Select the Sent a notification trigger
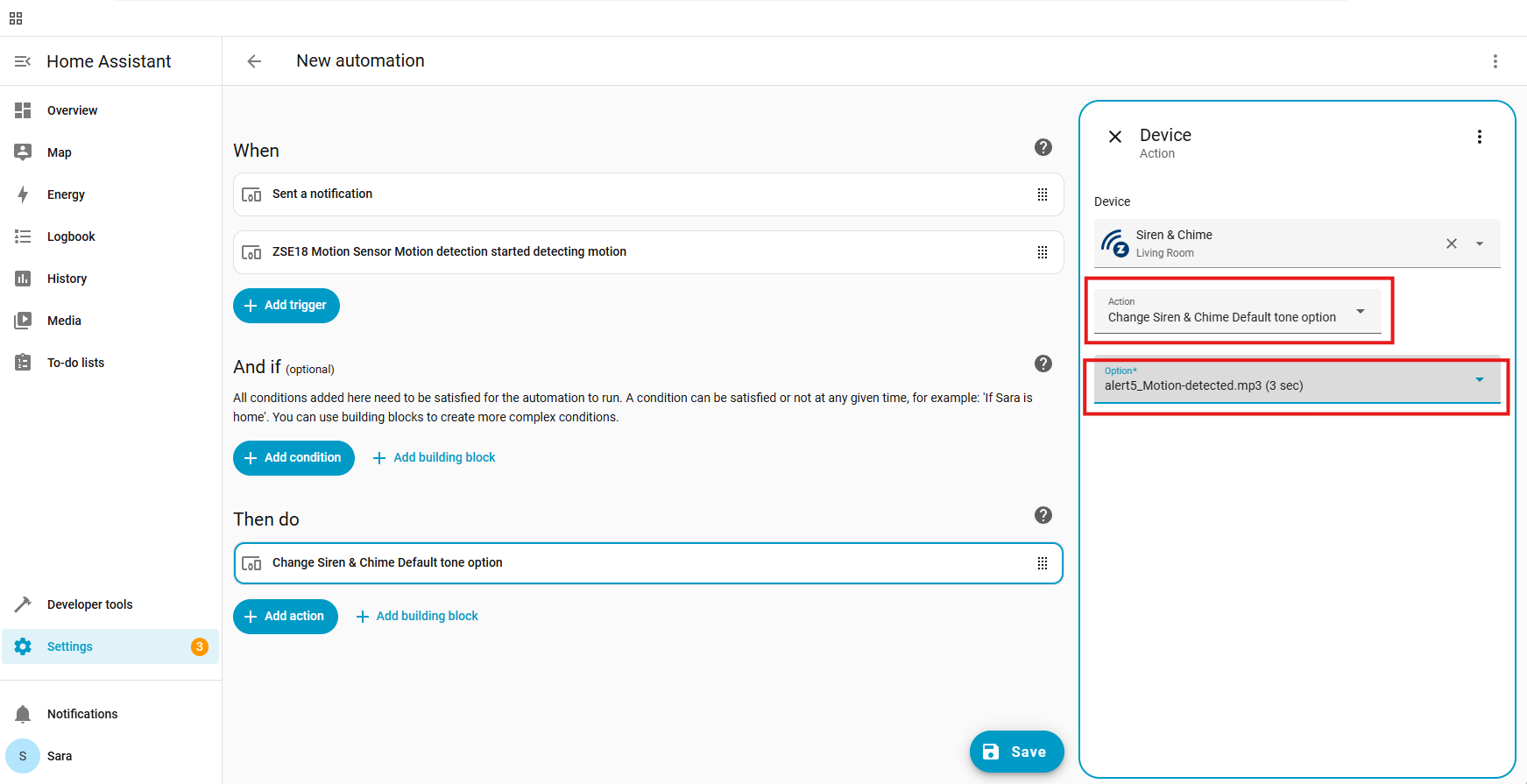This screenshot has width=1527, height=784. (x=648, y=194)
